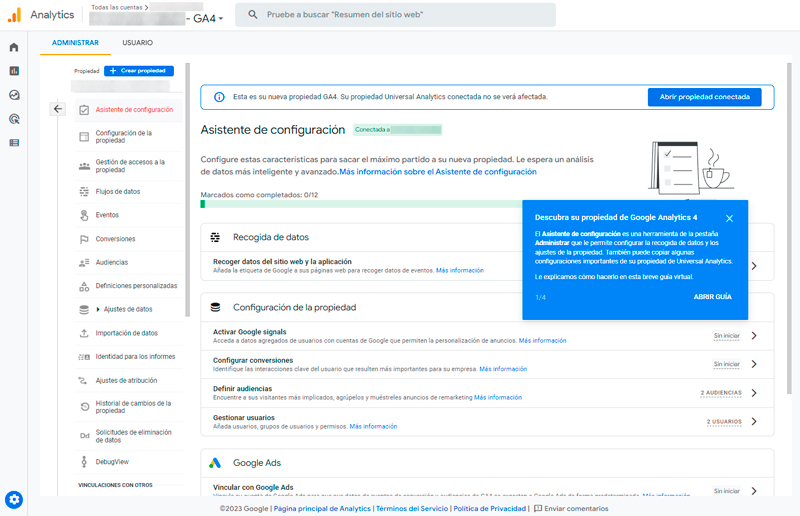The height and width of the screenshot is (516, 800).
Task: Click the Definiciones personalizadas shapes icon
Action: tap(84, 286)
